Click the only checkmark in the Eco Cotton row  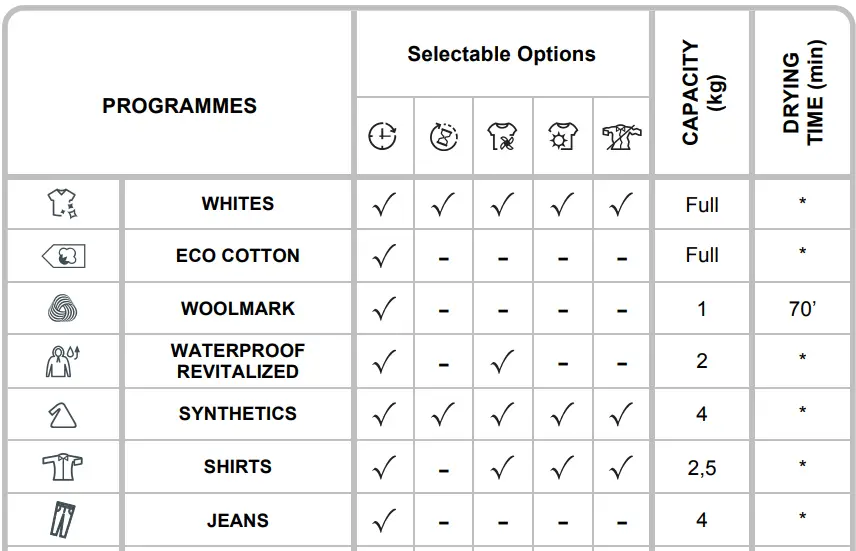[383, 257]
